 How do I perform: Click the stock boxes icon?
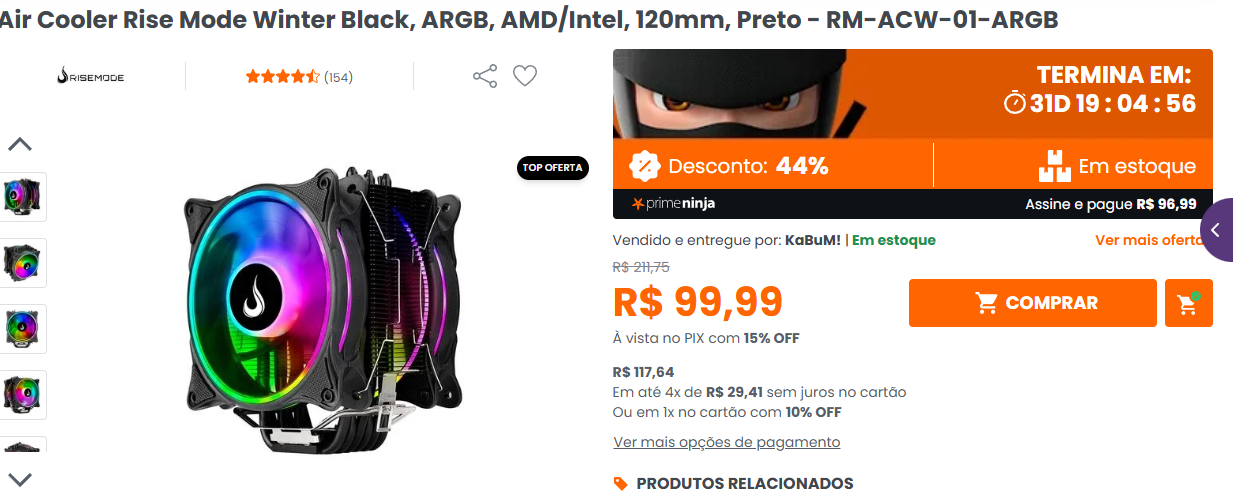pos(1054,166)
